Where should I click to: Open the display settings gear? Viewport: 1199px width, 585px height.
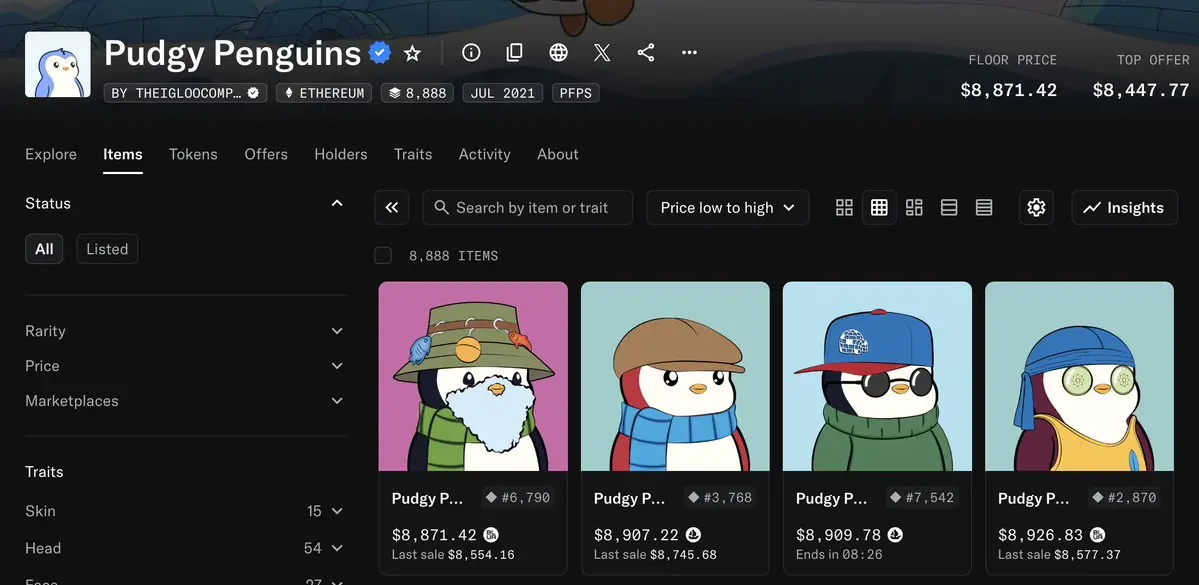[x=1036, y=207]
